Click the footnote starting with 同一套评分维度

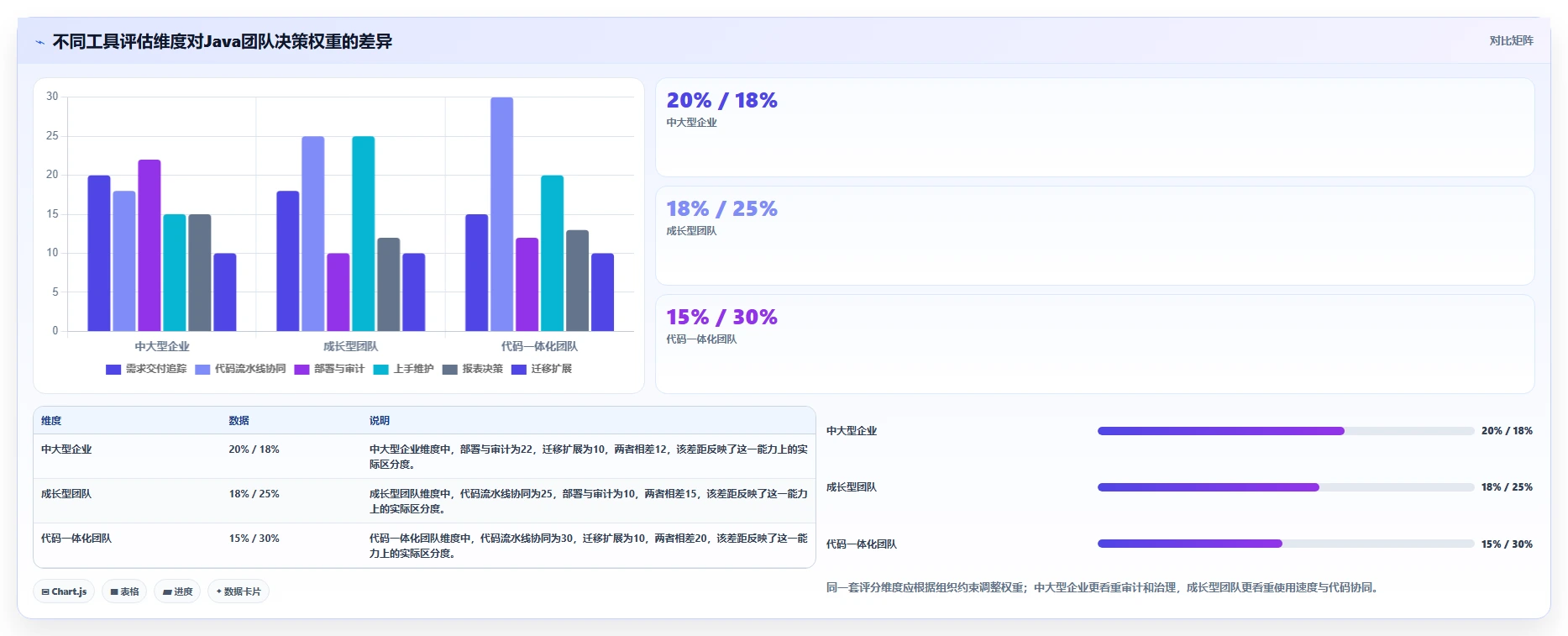(1104, 588)
